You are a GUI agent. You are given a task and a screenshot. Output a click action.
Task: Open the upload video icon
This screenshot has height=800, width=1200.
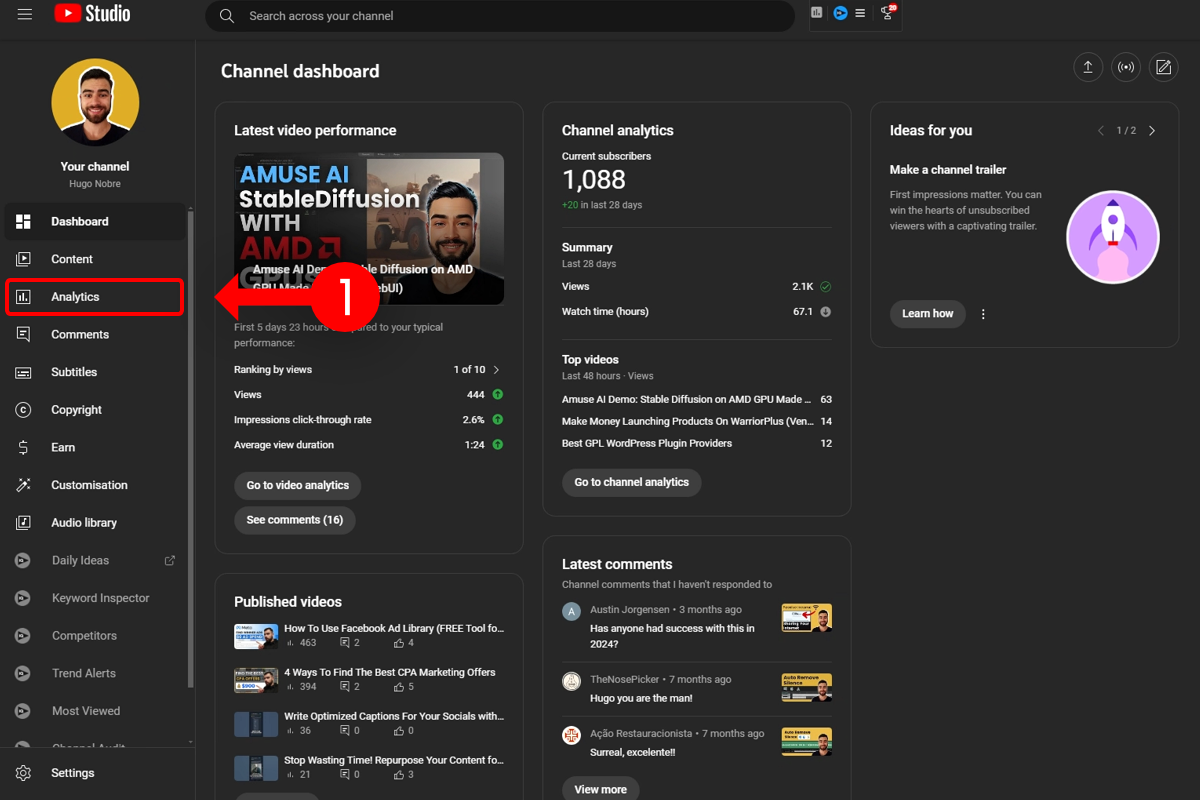click(1088, 67)
